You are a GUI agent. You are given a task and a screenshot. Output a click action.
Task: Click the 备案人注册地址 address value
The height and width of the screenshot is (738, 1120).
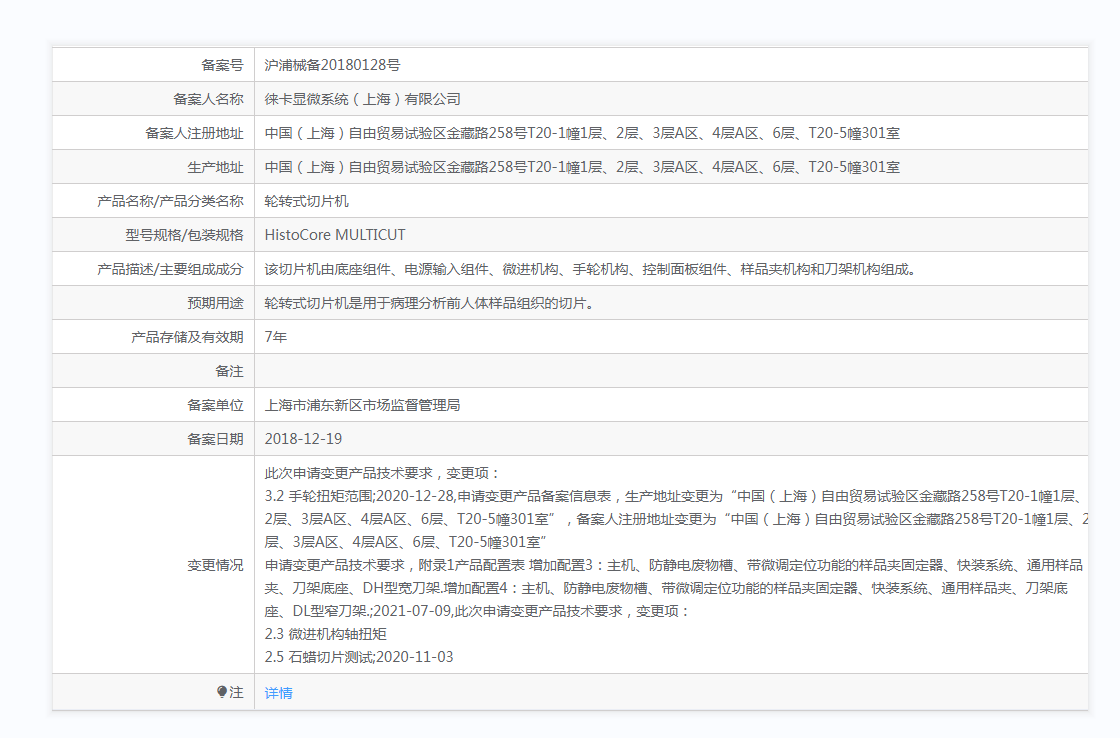582,133
